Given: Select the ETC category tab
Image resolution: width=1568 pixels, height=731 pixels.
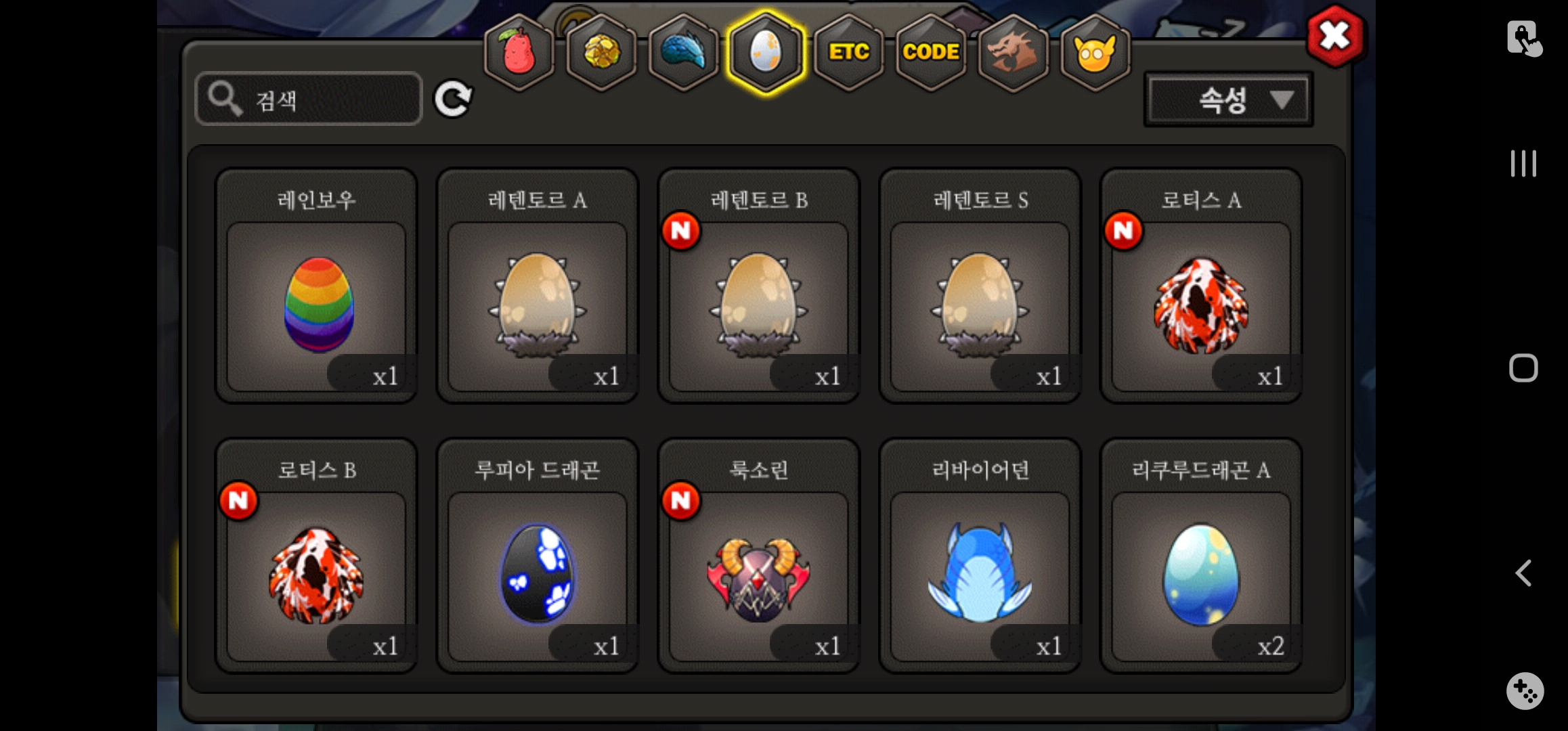Looking at the screenshot, I should 849,52.
